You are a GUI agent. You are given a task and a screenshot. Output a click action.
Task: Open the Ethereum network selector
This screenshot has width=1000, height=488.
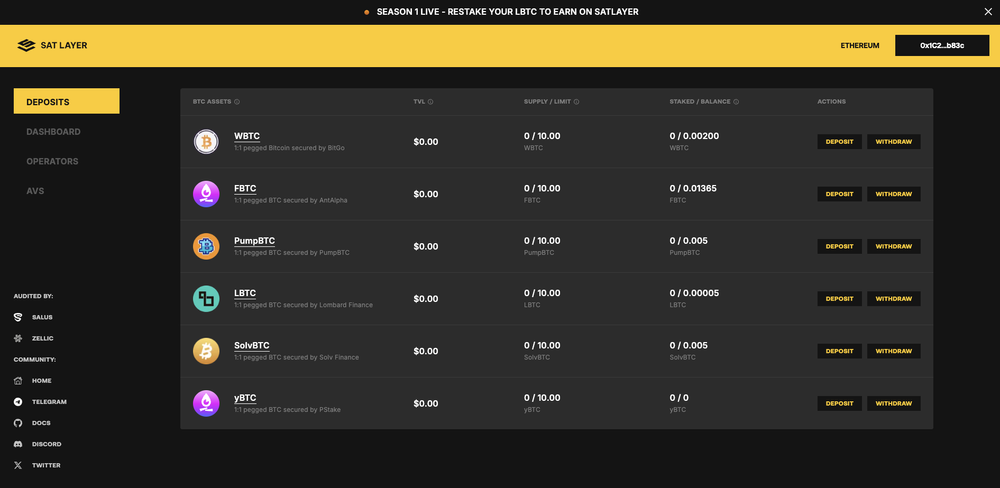click(x=859, y=45)
